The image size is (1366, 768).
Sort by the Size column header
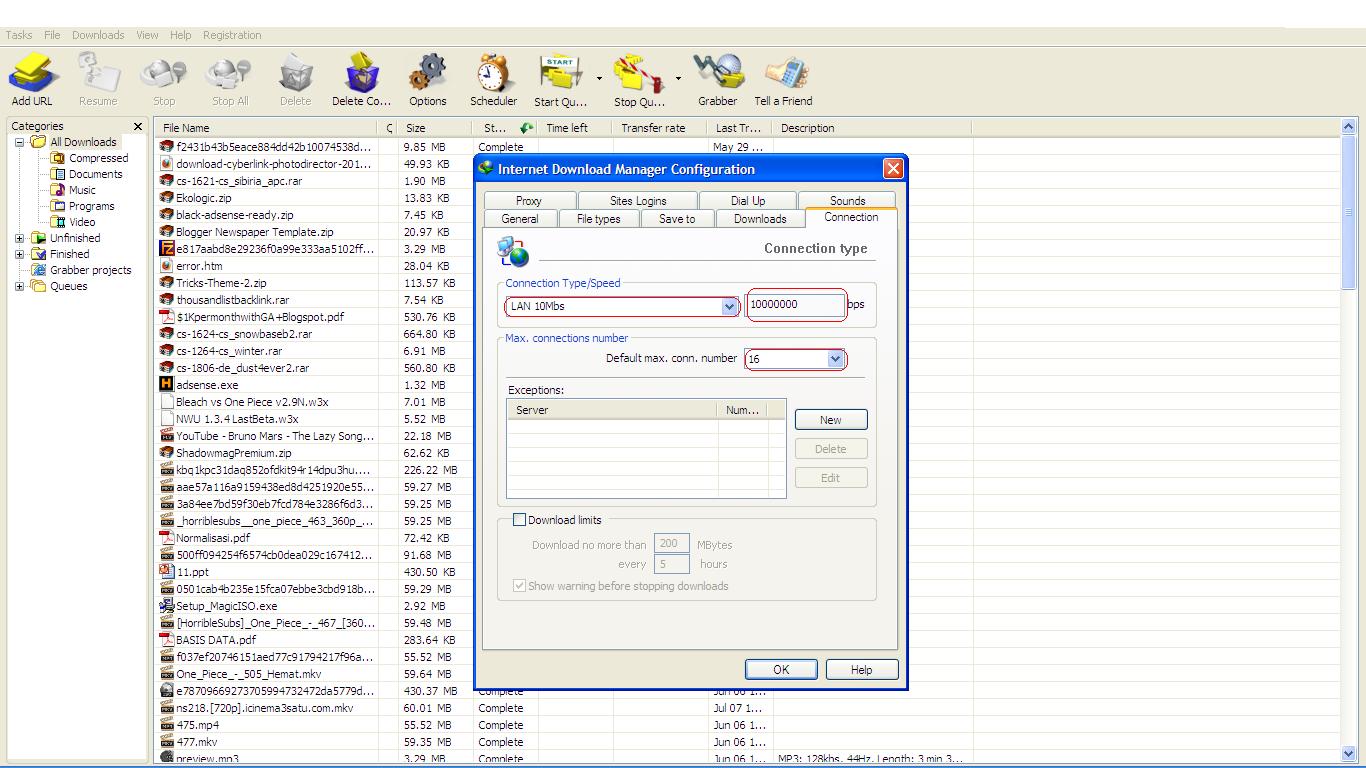pos(434,128)
